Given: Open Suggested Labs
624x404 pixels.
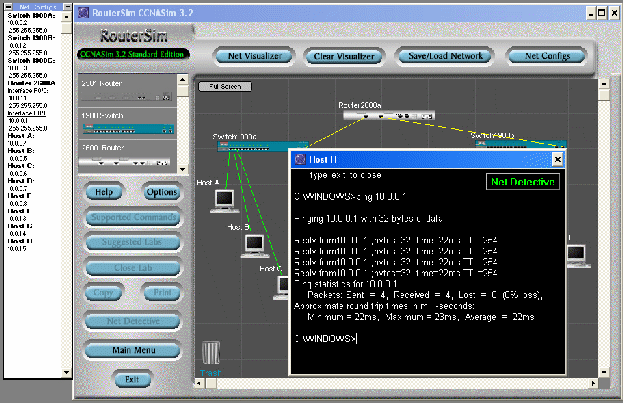Looking at the screenshot, I should click(133, 242).
